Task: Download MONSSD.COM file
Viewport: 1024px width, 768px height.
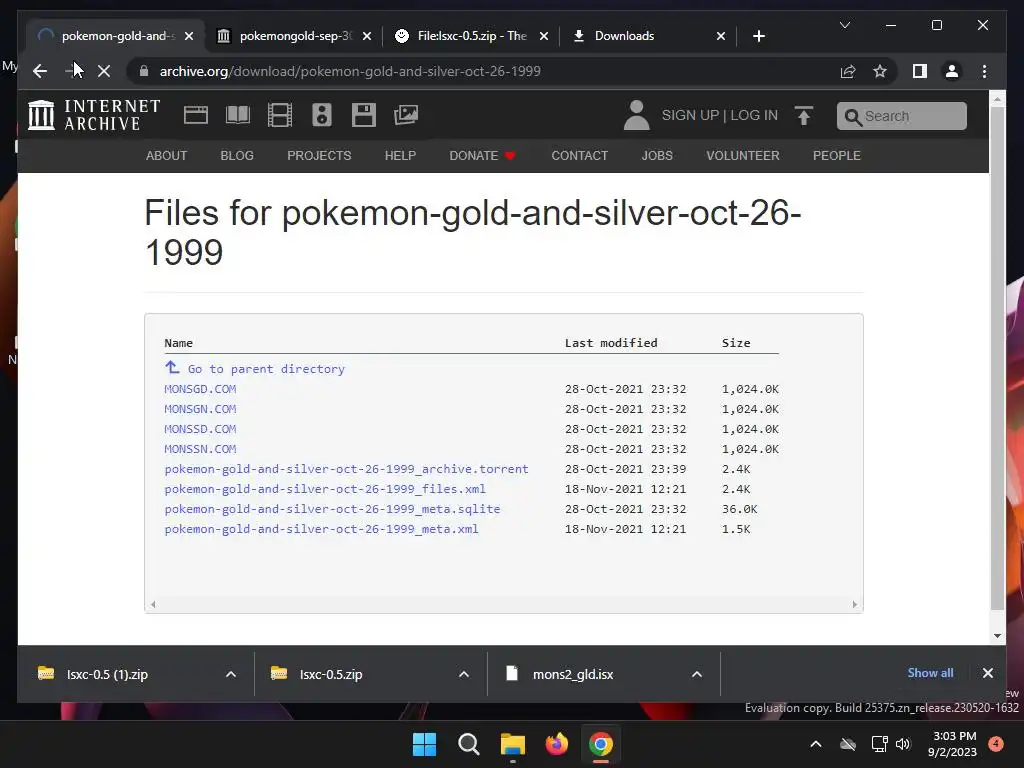Action: (x=200, y=429)
